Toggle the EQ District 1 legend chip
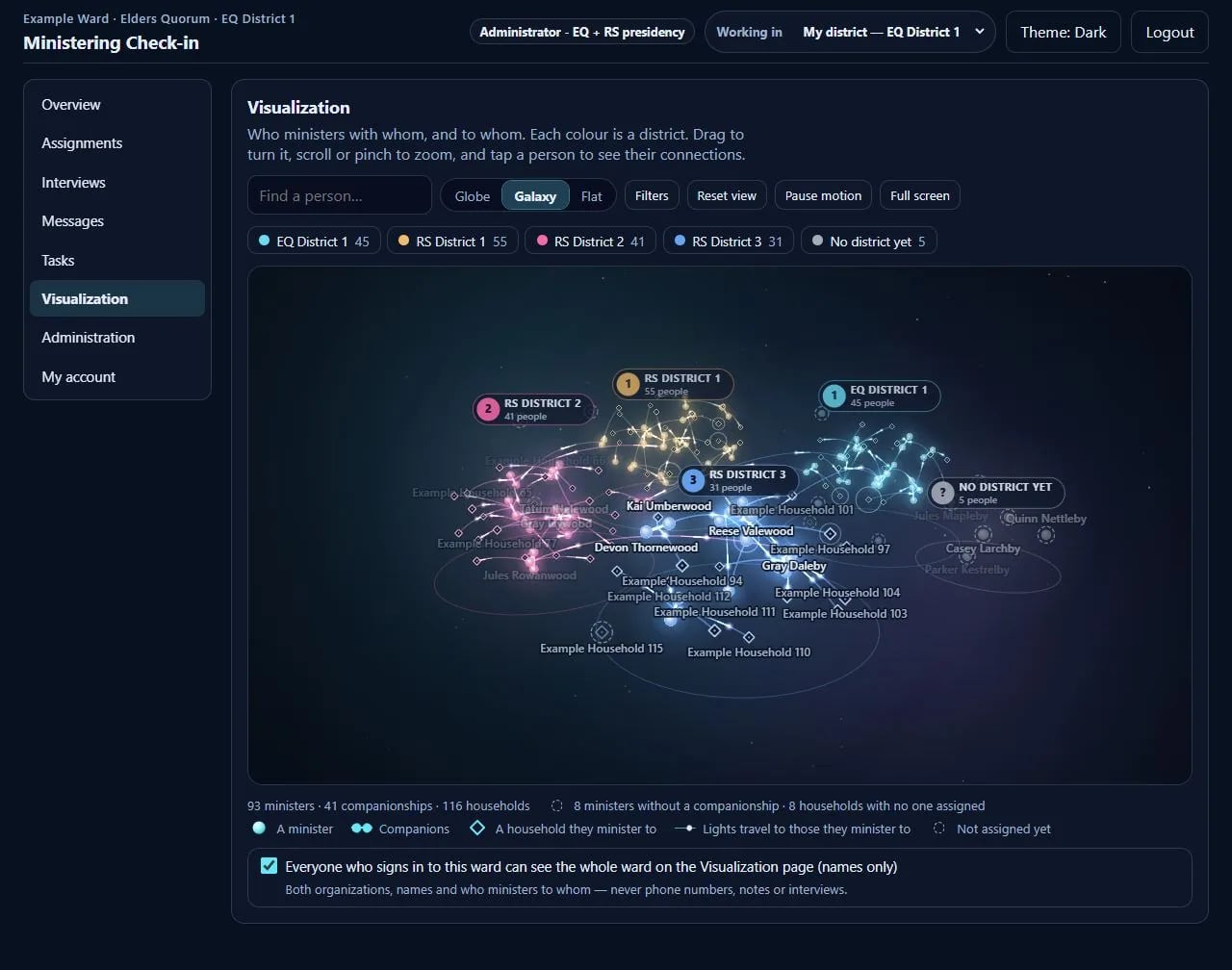Viewport: 1232px width, 970px height. (314, 242)
